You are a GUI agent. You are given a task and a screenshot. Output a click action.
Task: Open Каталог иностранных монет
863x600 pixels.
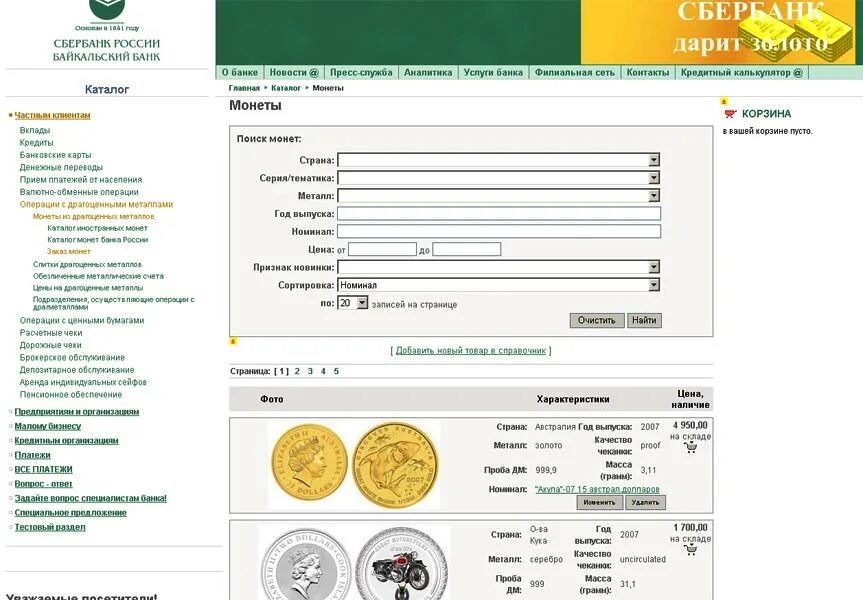pyautogui.click(x=97, y=228)
